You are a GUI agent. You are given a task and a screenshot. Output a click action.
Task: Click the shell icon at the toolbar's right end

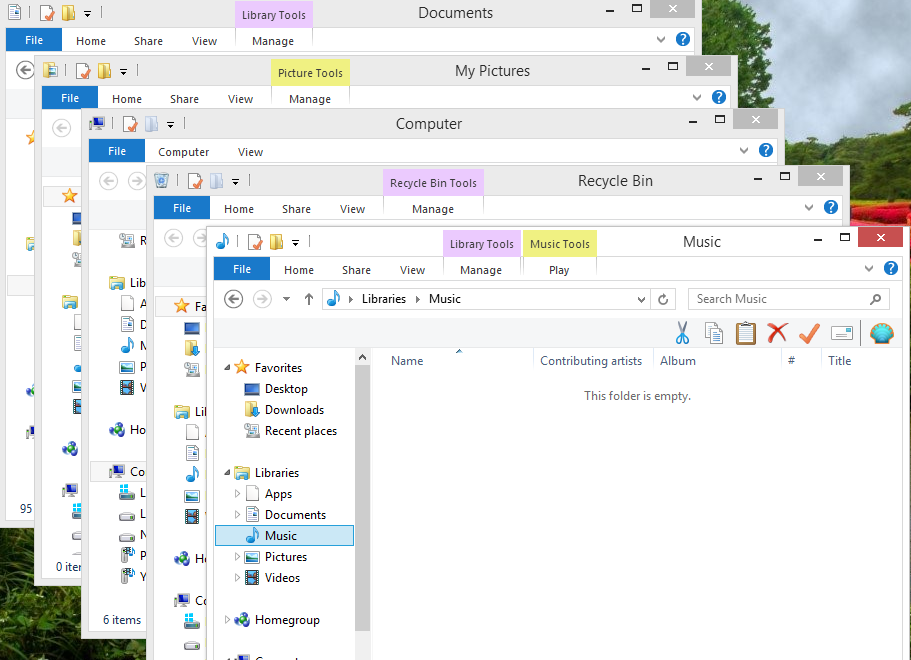[x=881, y=333]
